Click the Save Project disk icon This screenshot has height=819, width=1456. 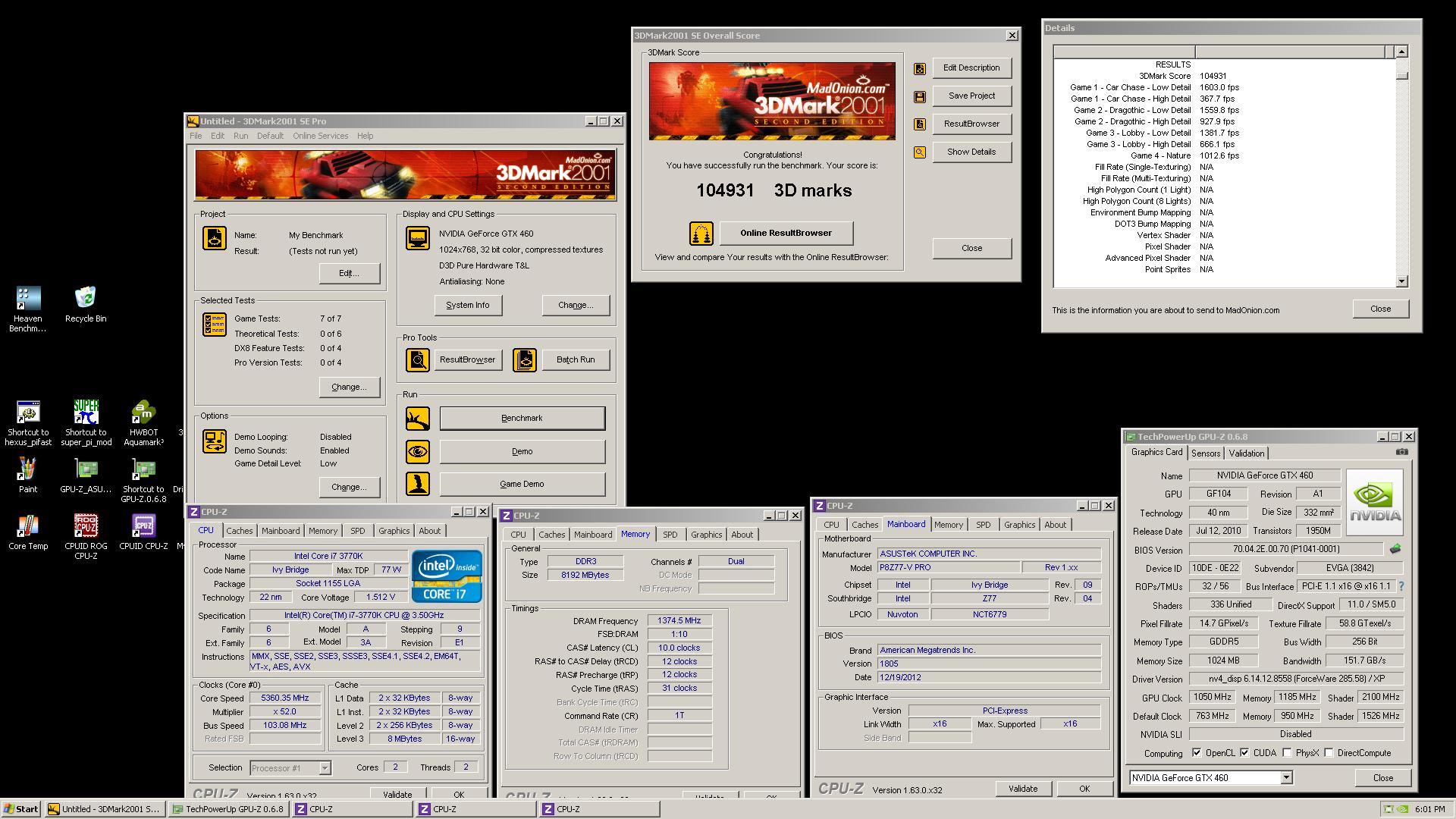919,96
